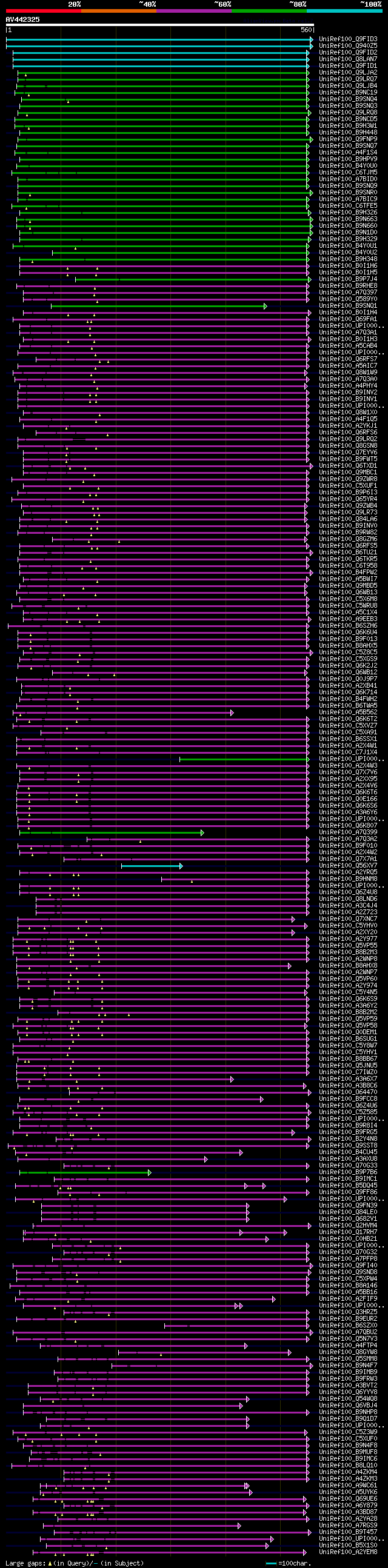Click the UniRef100_Q9LJA2 hit label
Viewport: 388px width, 1568px height.
coord(348,73)
